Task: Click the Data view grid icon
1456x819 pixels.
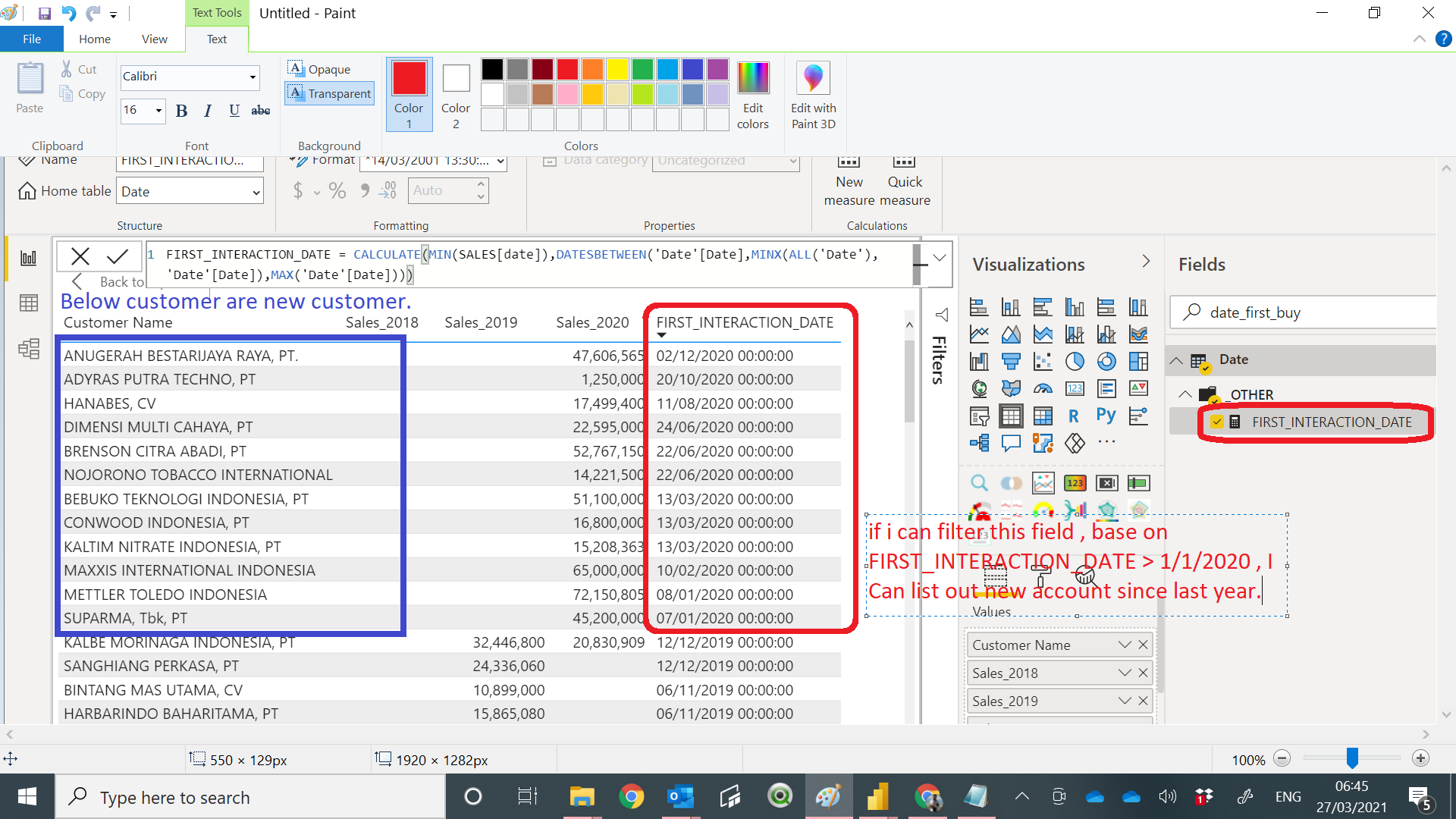Action: tap(29, 303)
